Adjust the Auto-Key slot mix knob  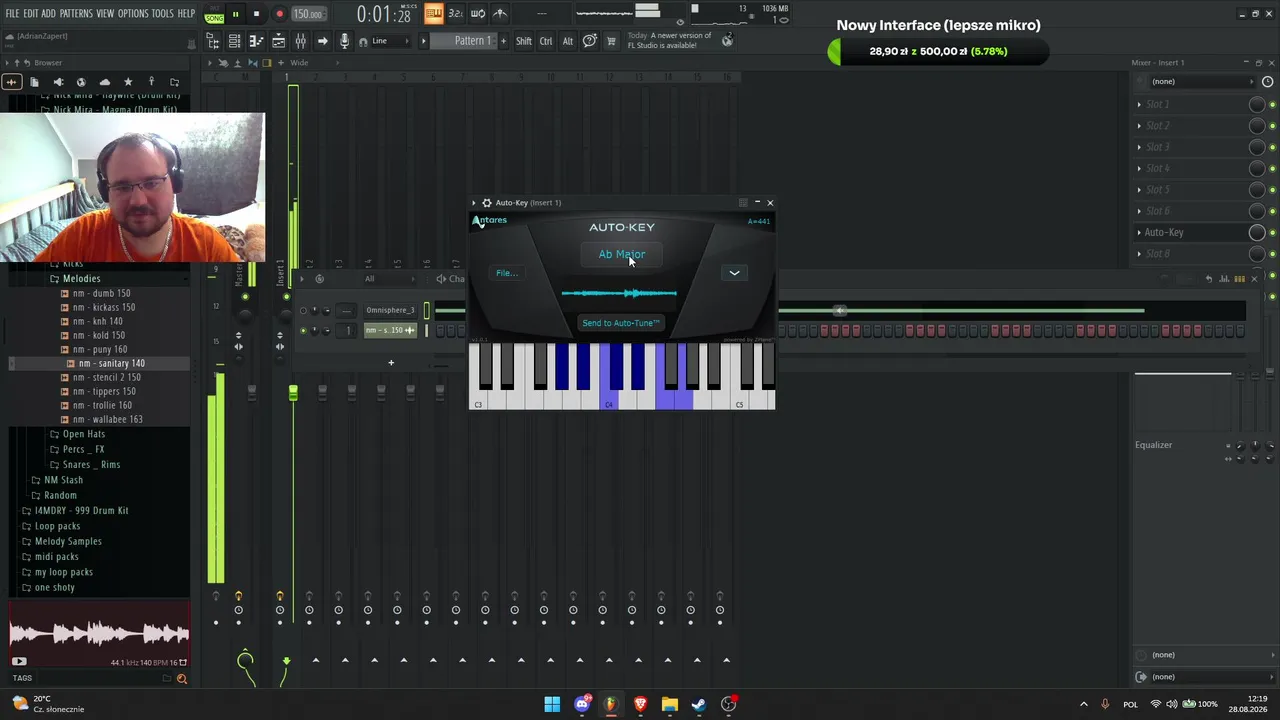1257,232
